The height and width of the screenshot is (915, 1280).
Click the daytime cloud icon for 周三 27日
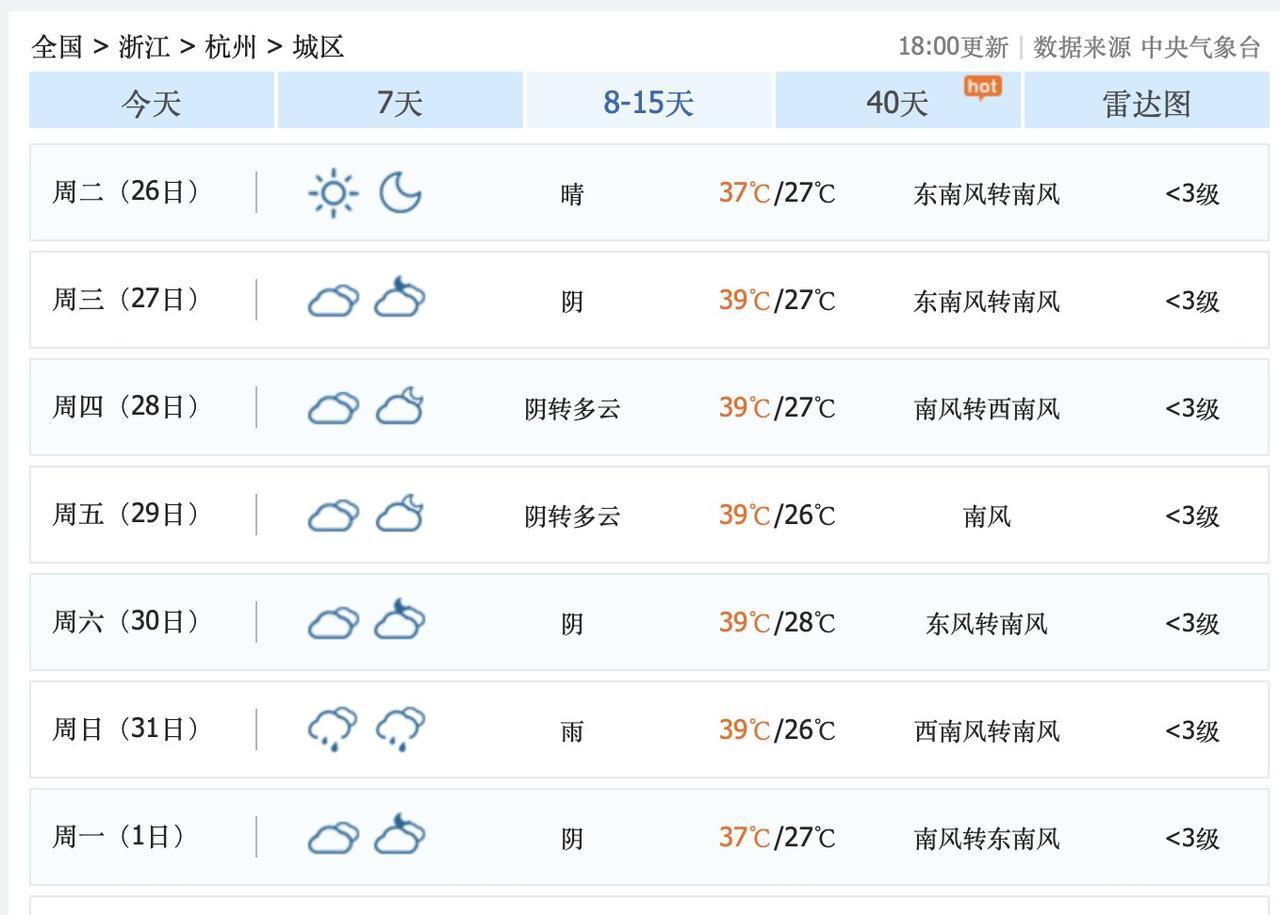333,300
